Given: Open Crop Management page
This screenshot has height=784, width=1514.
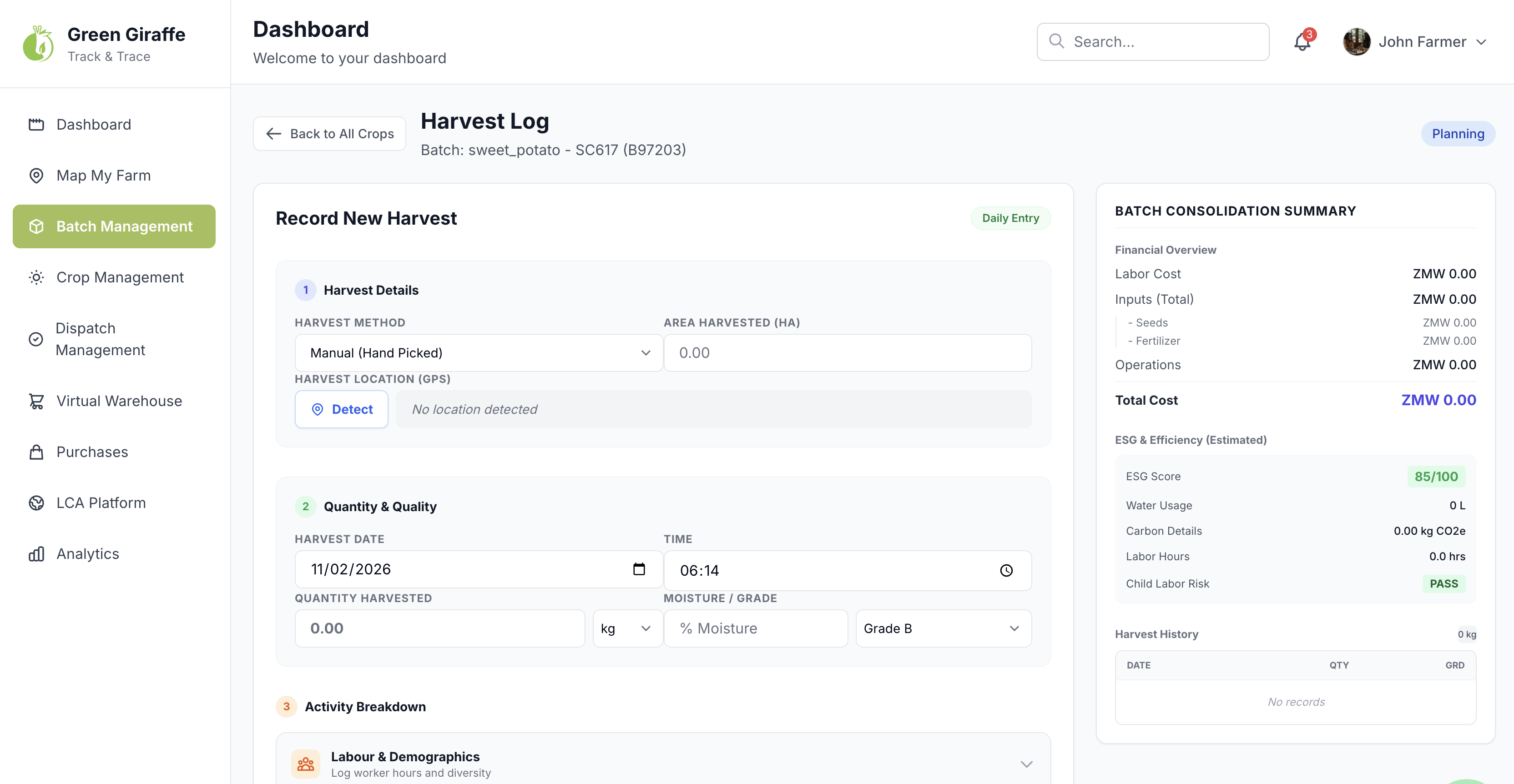Looking at the screenshot, I should pyautogui.click(x=114, y=277).
